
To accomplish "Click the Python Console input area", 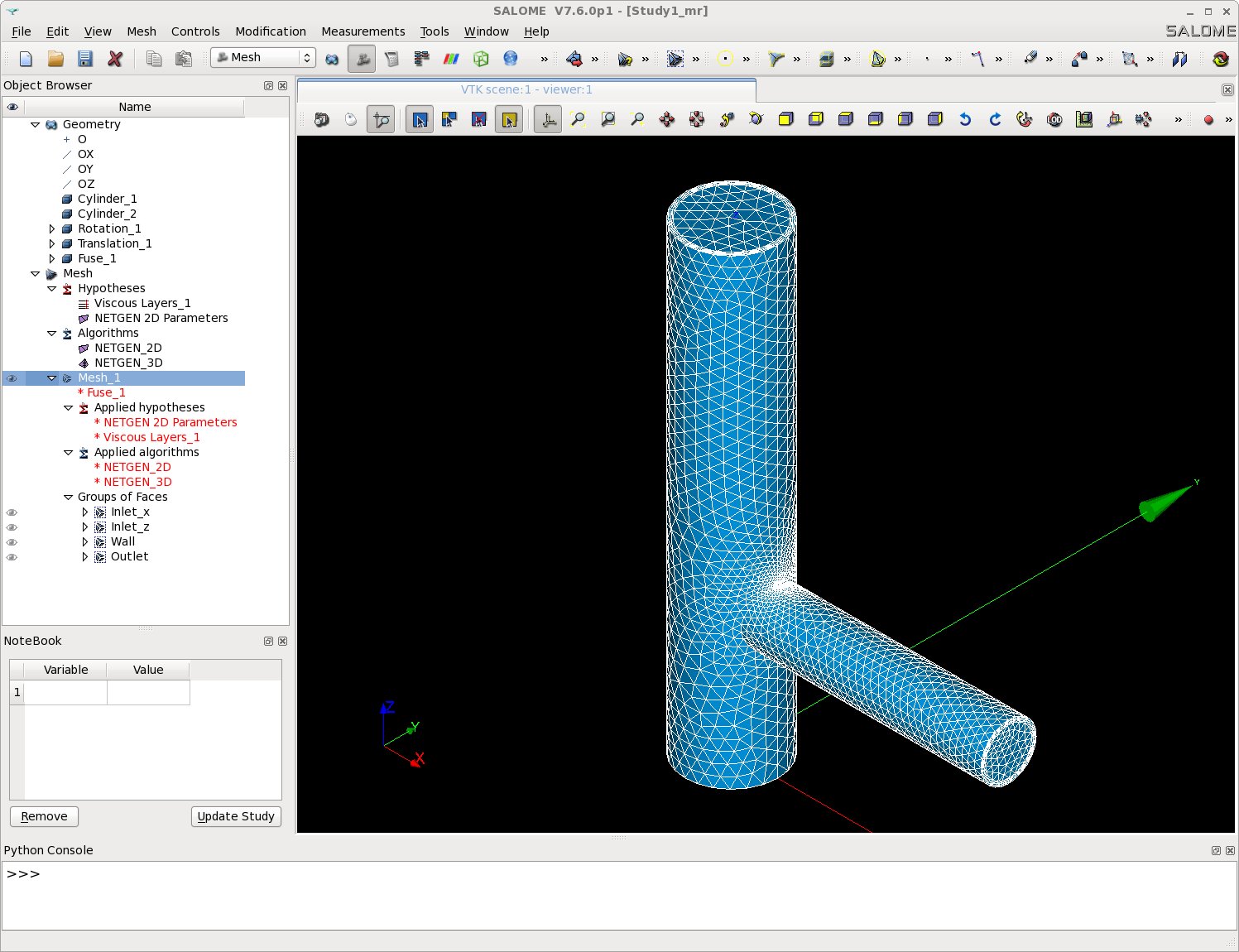I will (x=619, y=896).
